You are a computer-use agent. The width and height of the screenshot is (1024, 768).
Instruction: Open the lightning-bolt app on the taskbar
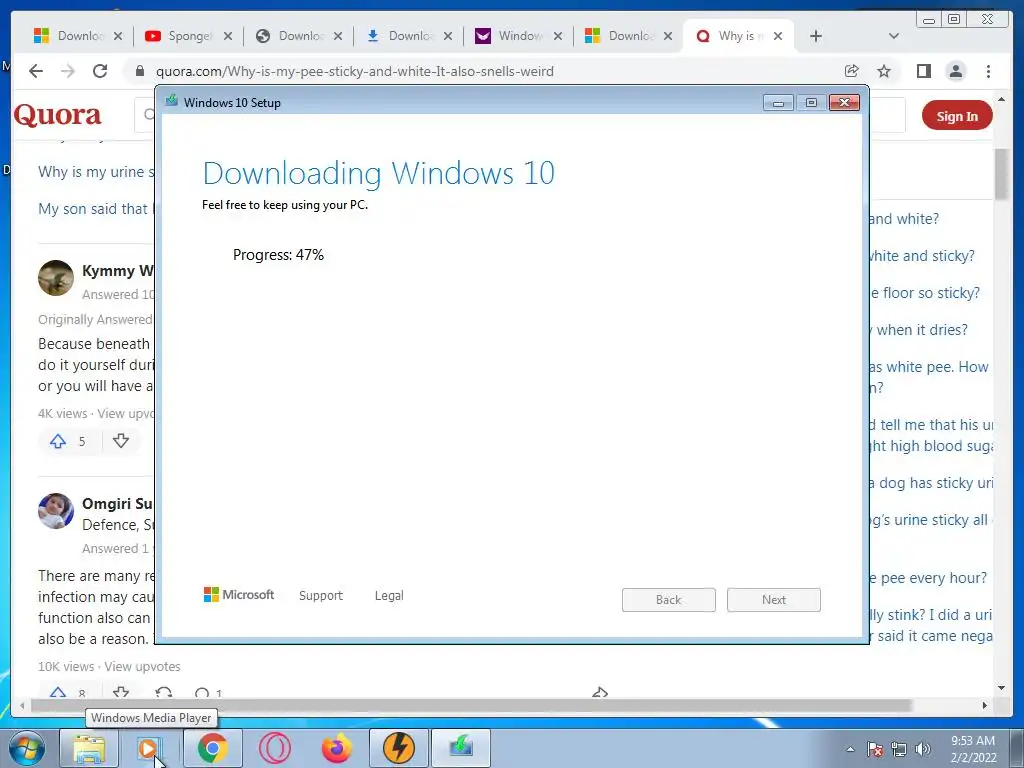(x=398, y=748)
